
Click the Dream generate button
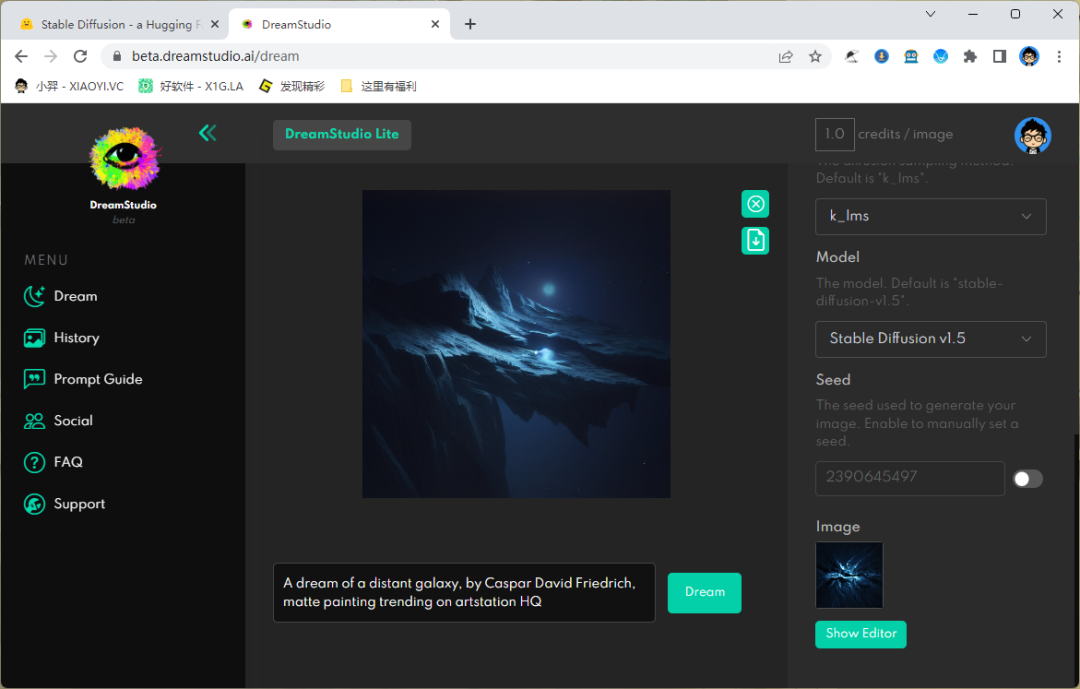click(x=704, y=593)
